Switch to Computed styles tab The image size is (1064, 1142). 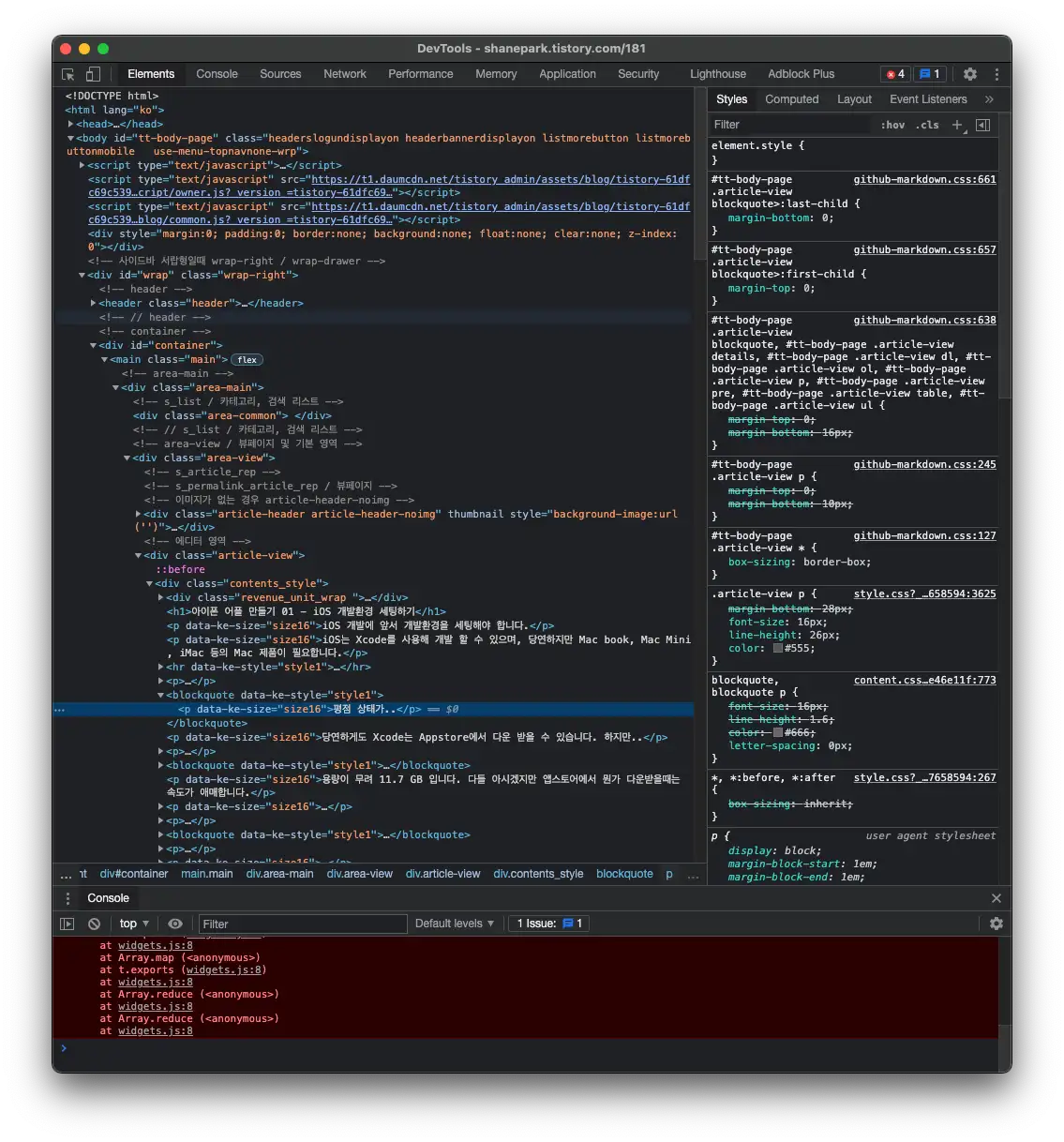(x=791, y=99)
